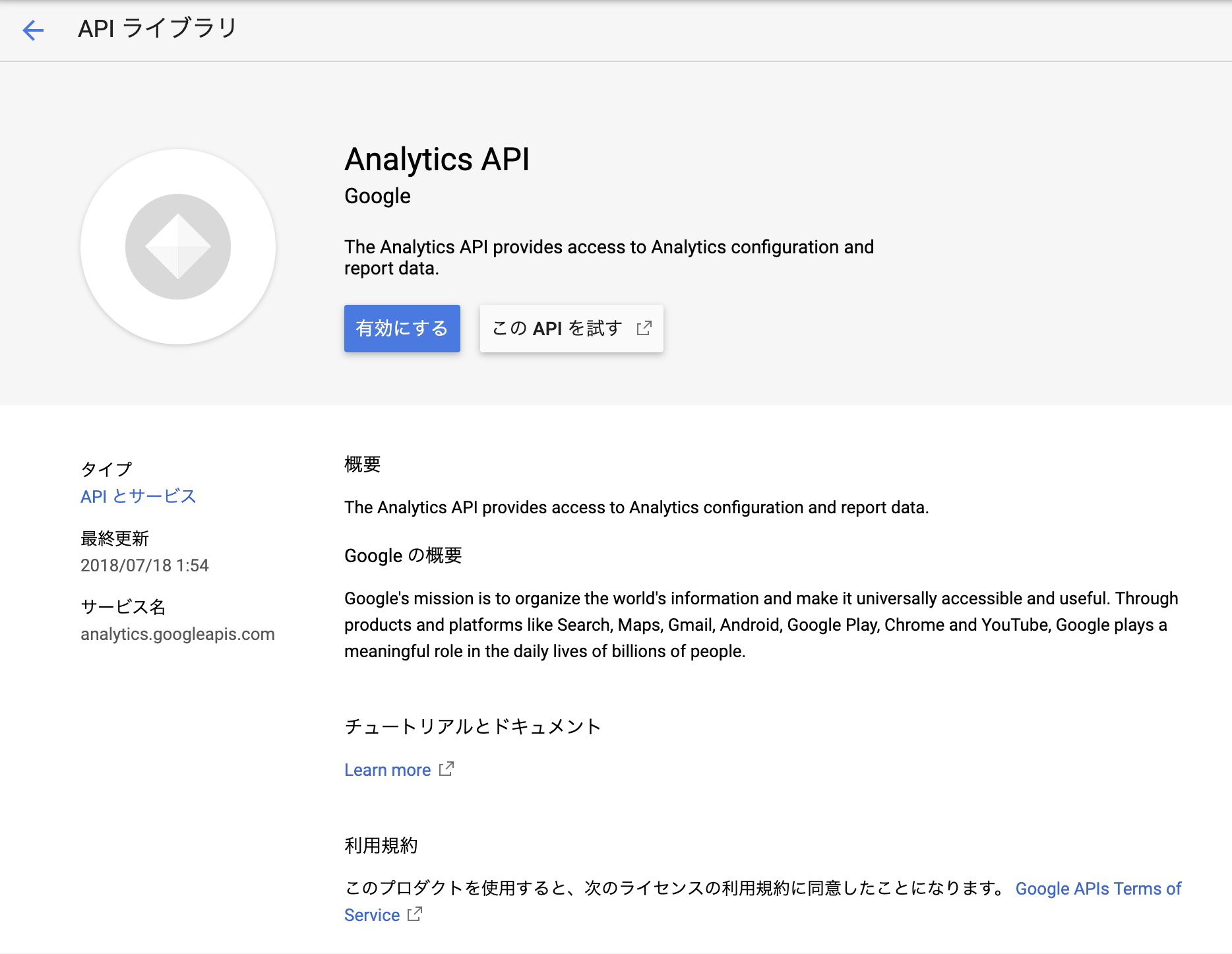Click the このプロダクトを使用すると terms sentence
The height and width of the screenshot is (954, 1232).
tap(674, 888)
